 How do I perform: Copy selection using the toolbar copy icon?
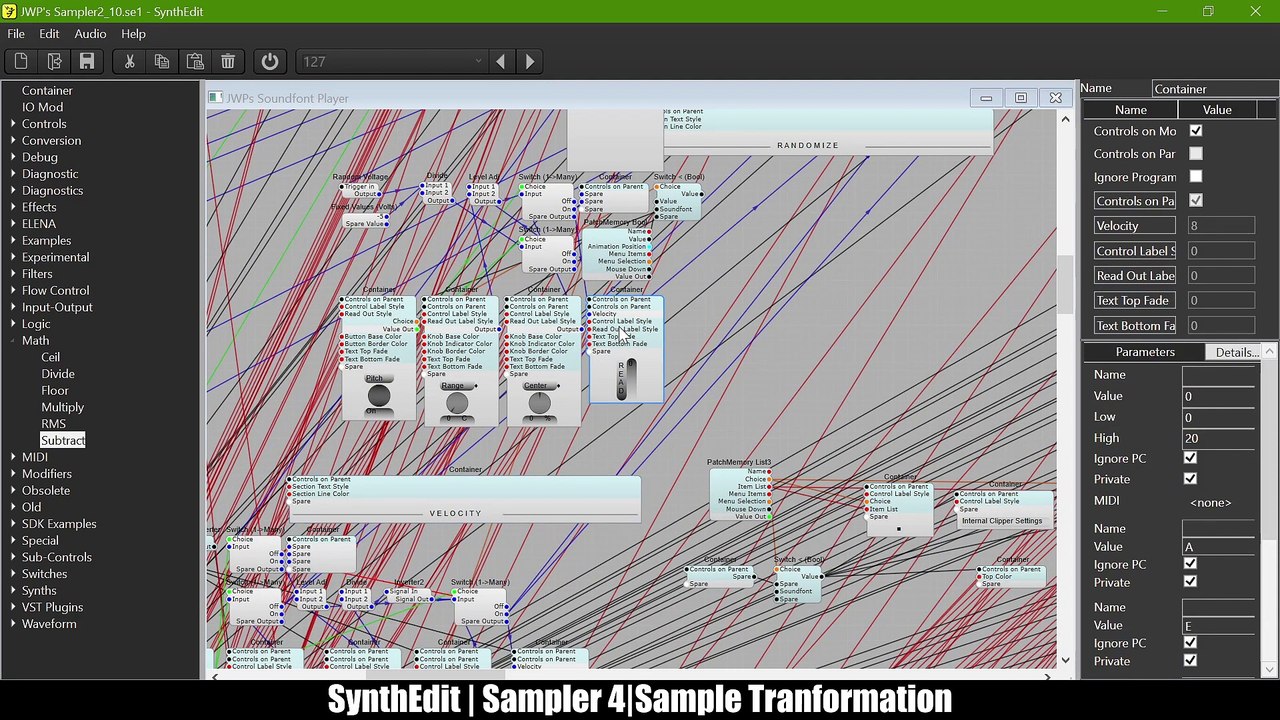coord(162,62)
